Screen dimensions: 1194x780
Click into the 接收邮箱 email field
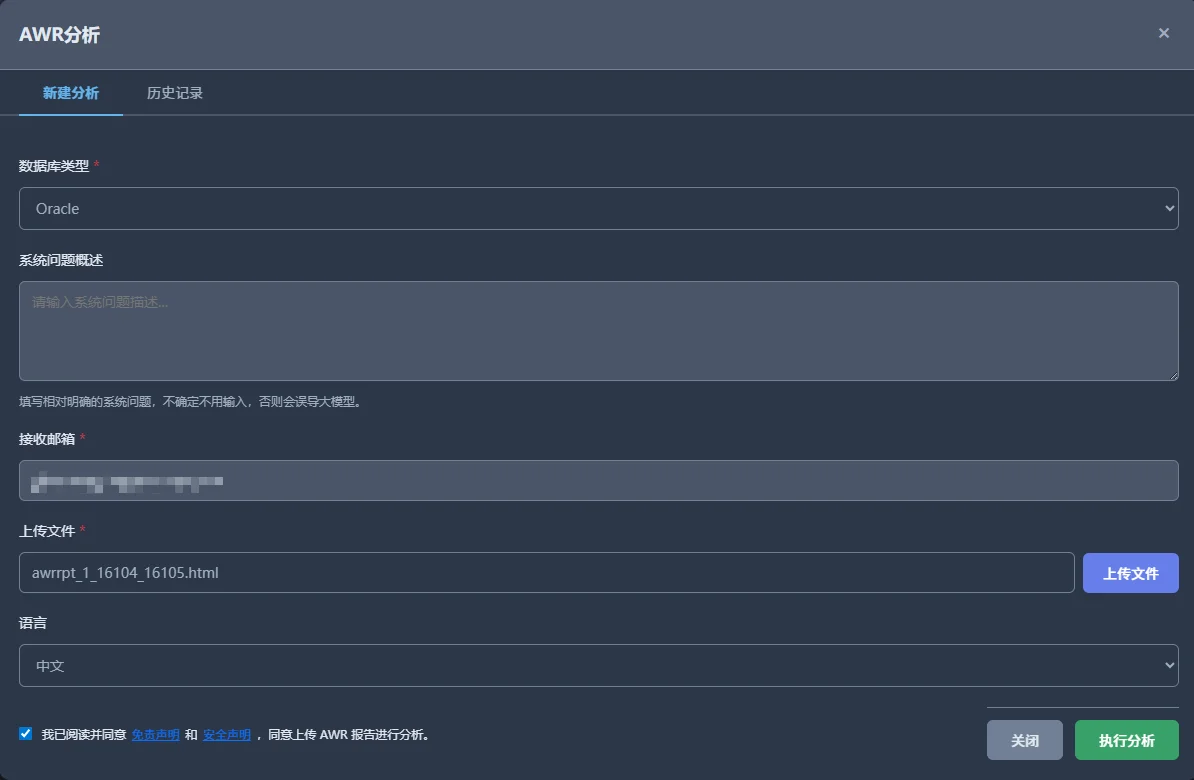tap(599, 481)
